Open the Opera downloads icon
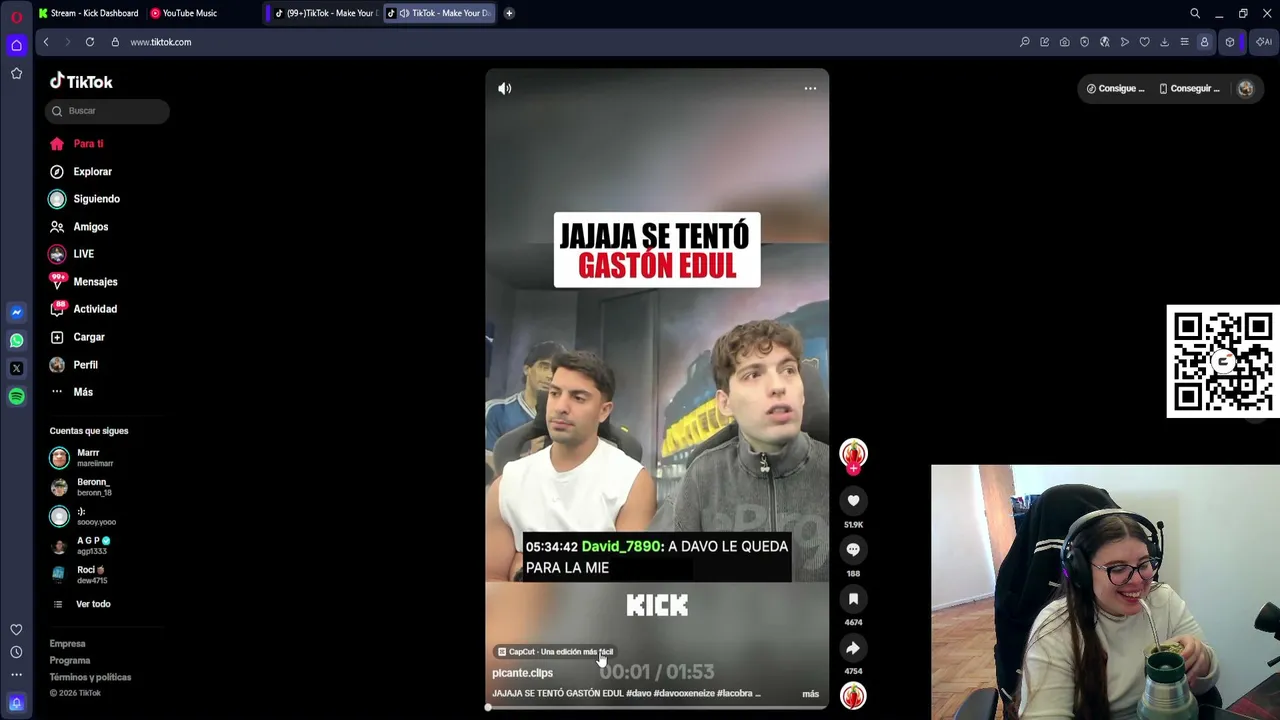Viewport: 1280px width, 720px height. point(1164,42)
